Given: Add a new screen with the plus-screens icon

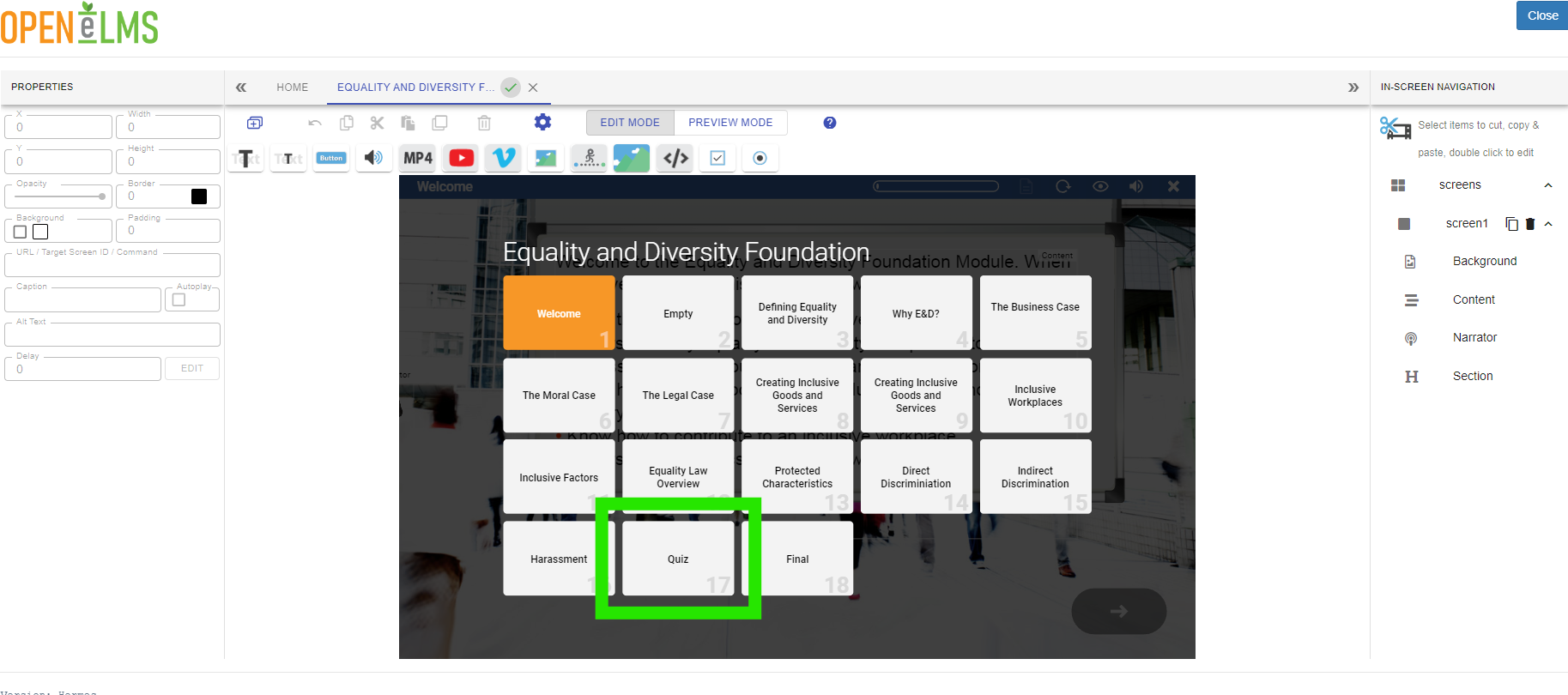Looking at the screenshot, I should tap(255, 123).
